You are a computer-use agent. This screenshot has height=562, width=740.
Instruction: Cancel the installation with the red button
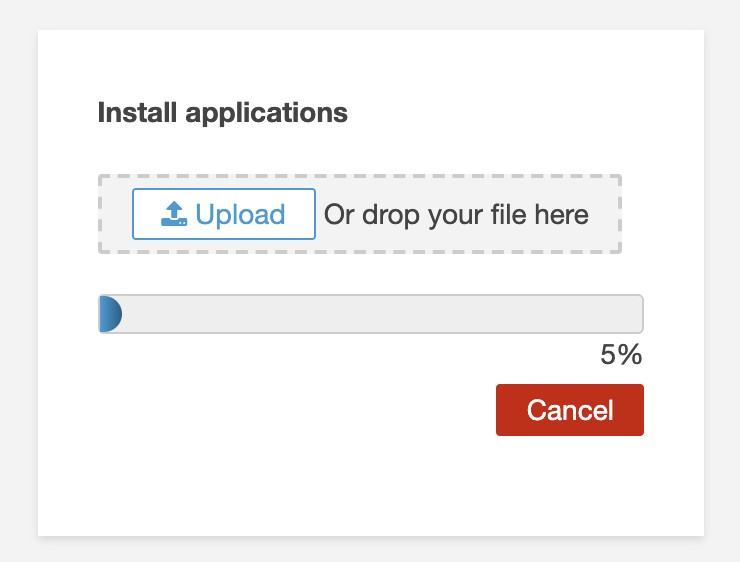tap(570, 410)
